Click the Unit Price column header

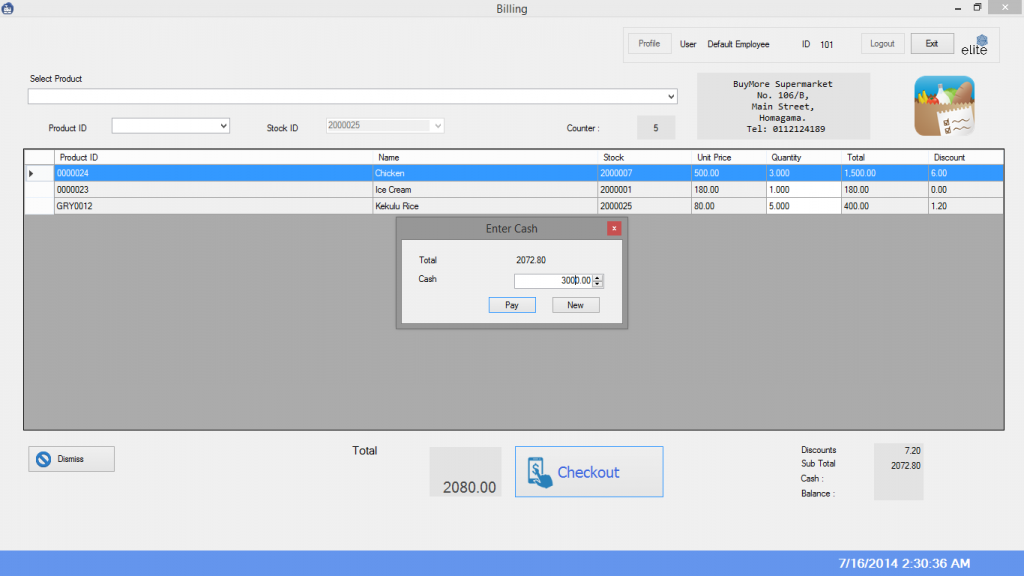[714, 157]
